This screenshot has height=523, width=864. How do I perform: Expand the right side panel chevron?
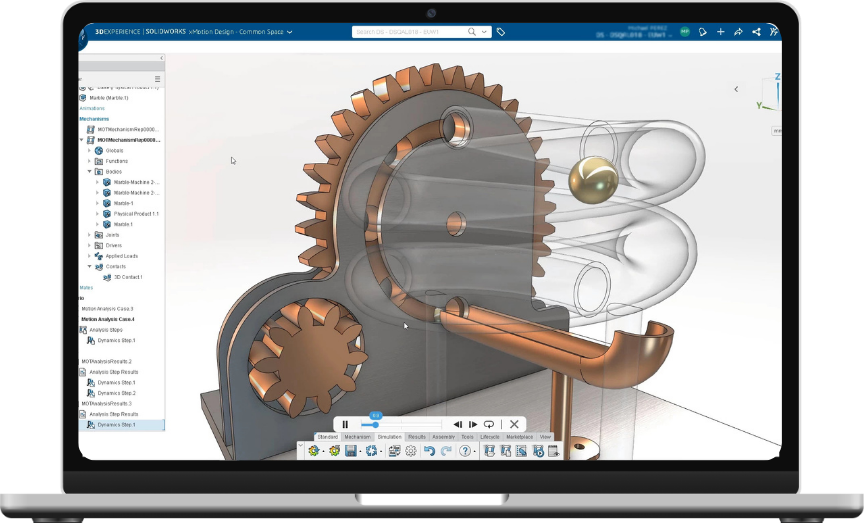736,89
